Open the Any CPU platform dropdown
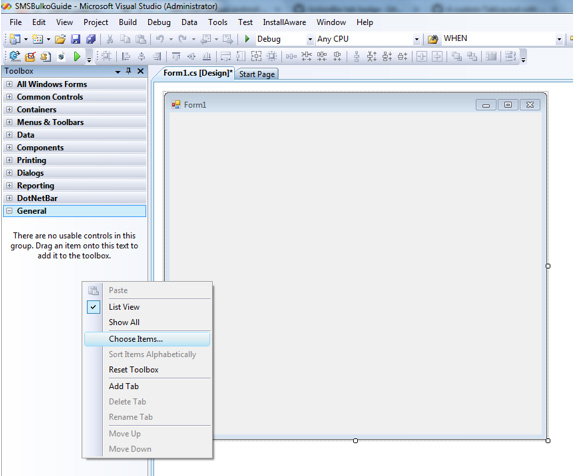 click(x=416, y=39)
